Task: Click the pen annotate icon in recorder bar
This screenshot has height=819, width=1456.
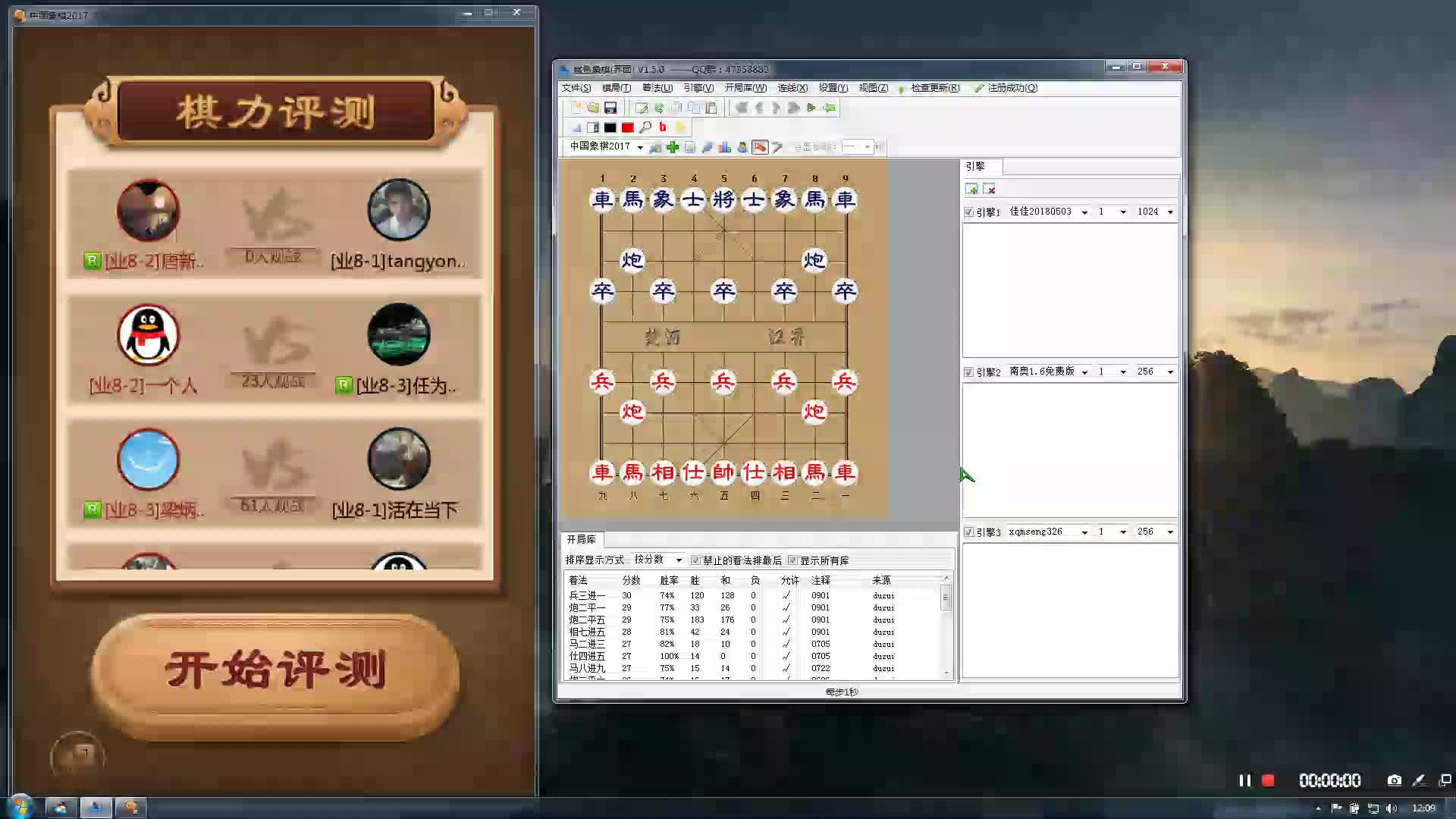Action: pyautogui.click(x=1420, y=780)
